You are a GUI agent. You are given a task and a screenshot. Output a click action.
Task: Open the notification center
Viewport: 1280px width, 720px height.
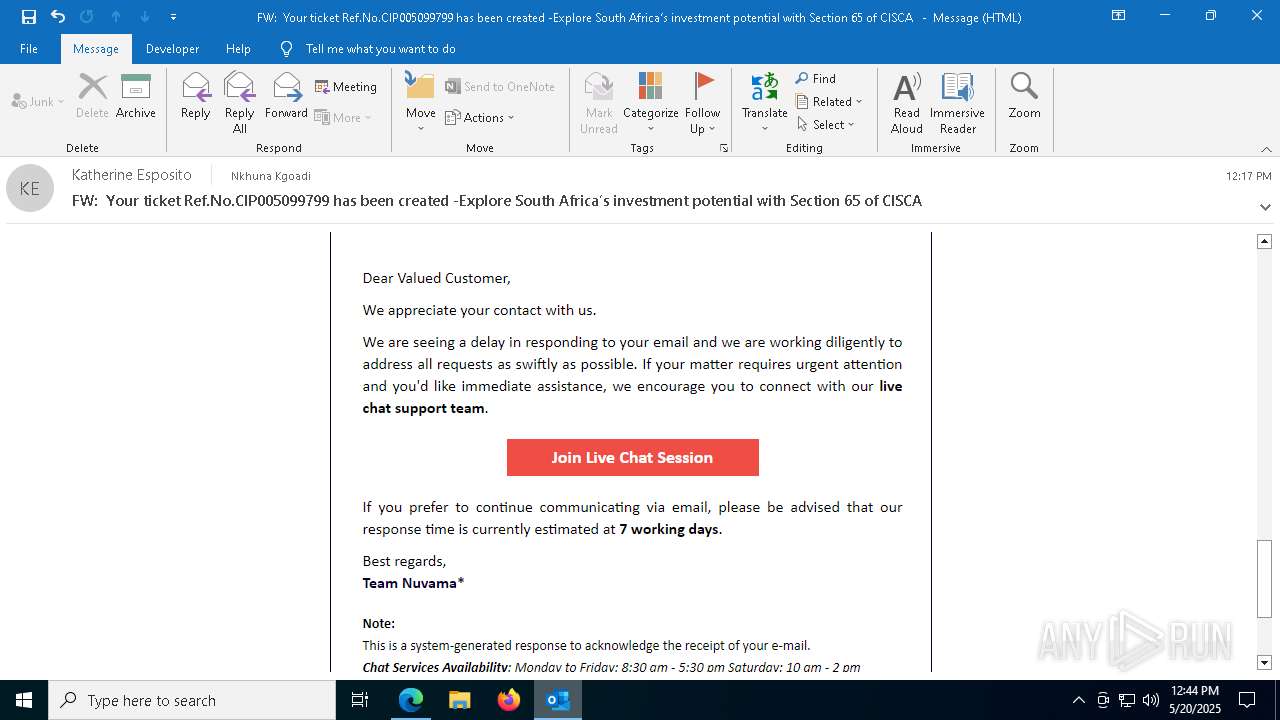pos(1247,700)
